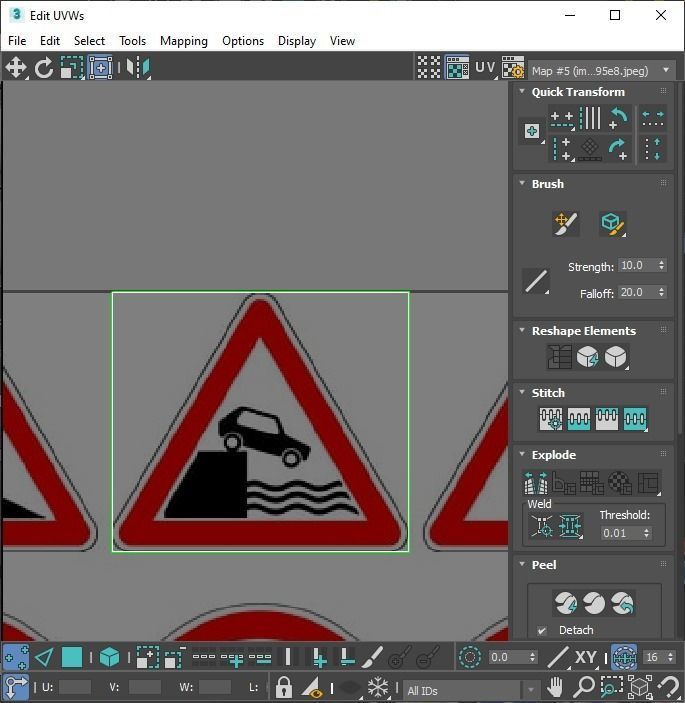Click Space Horizontally in Quick Transform

click(x=653, y=119)
